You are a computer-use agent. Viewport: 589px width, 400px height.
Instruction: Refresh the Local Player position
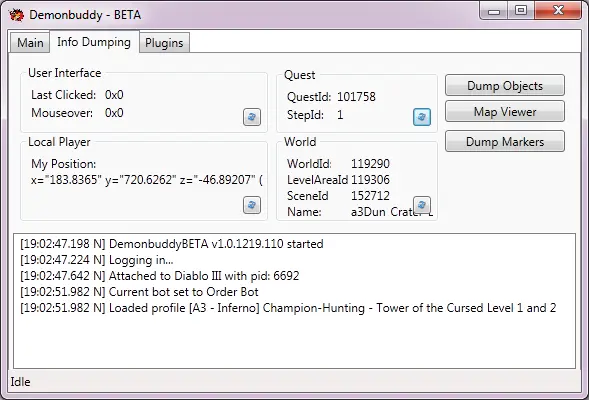coord(252,205)
